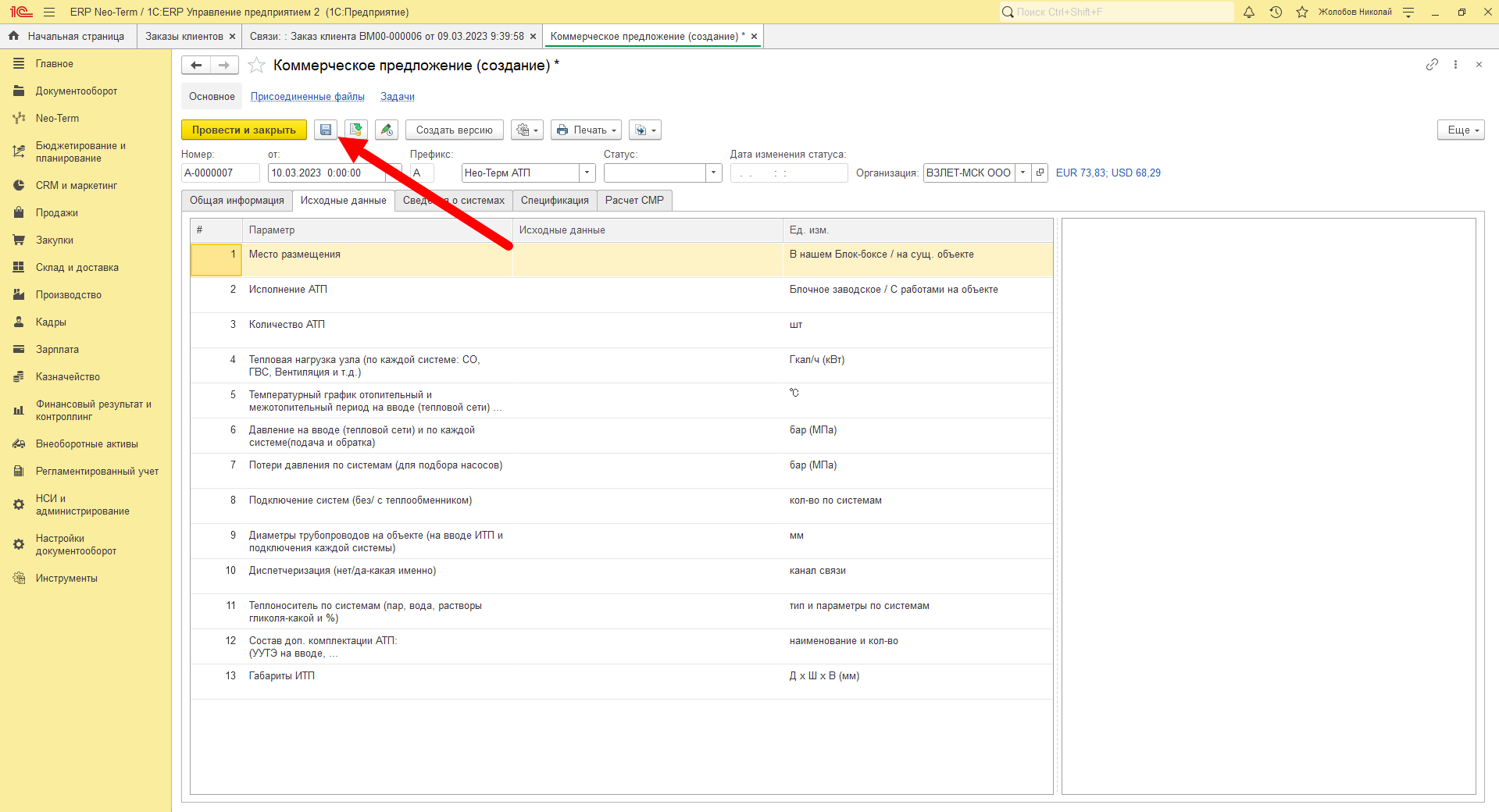This screenshot has height=812, width=1499.
Task: Open the history clock icon
Action: [x=1276, y=12]
